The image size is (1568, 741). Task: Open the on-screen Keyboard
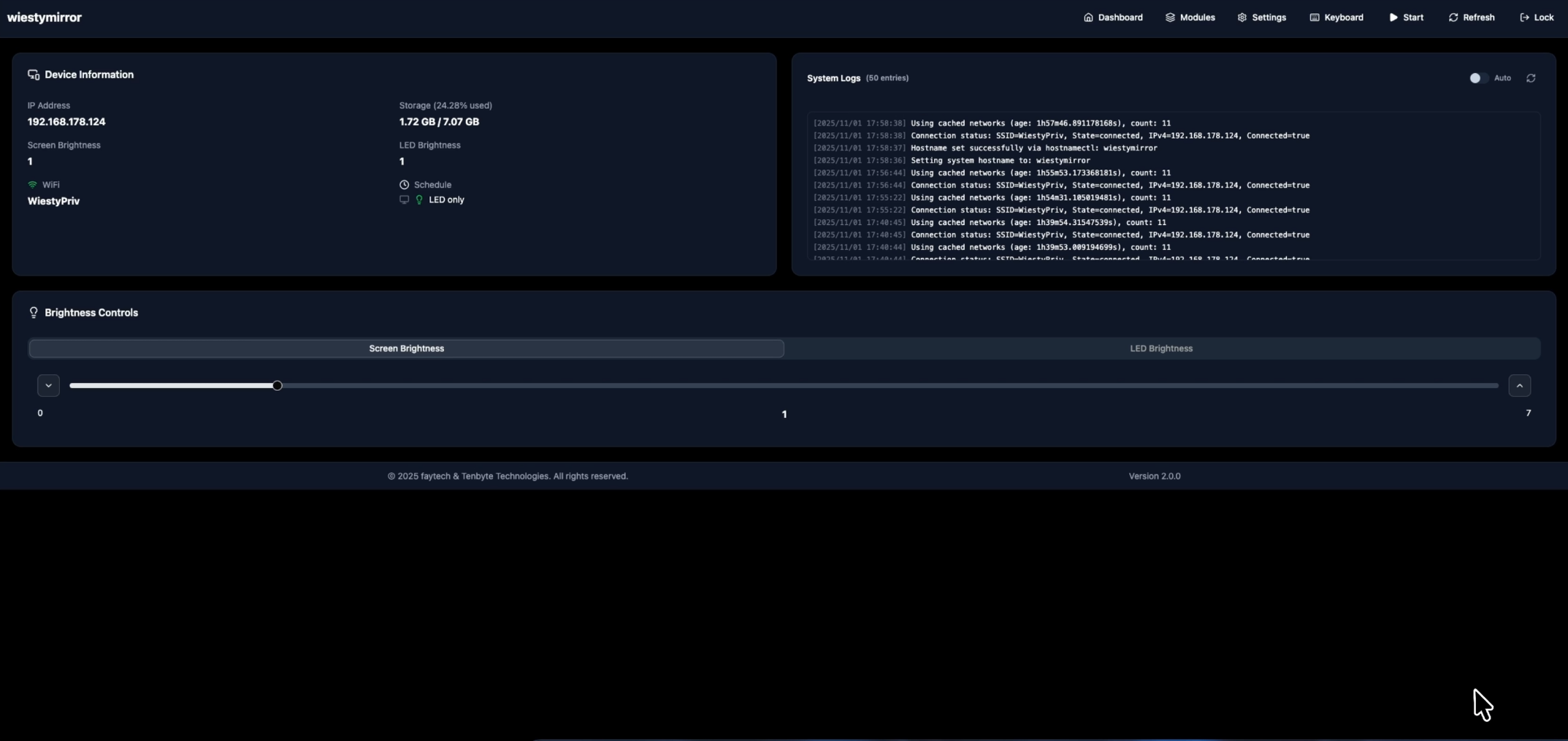[1336, 17]
